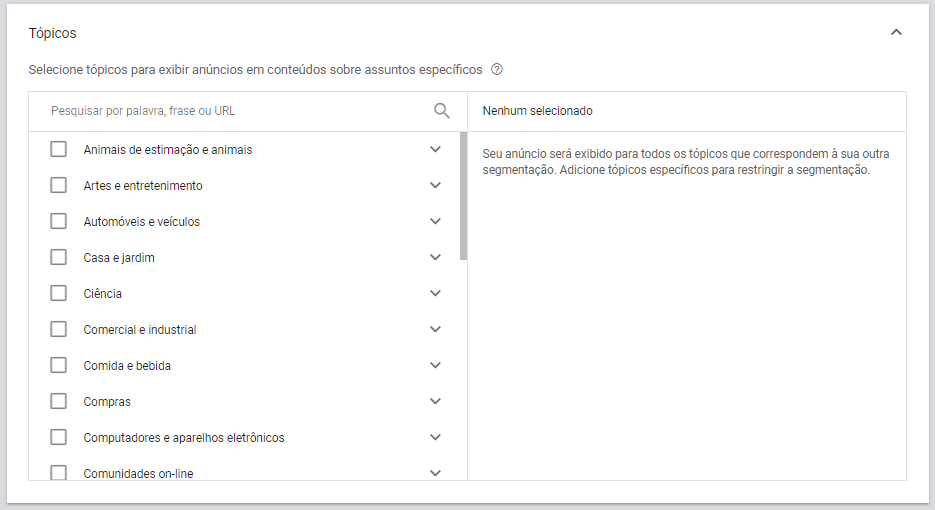935x510 pixels.
Task: Select Casa e jardim checkbox
Action: pos(58,257)
